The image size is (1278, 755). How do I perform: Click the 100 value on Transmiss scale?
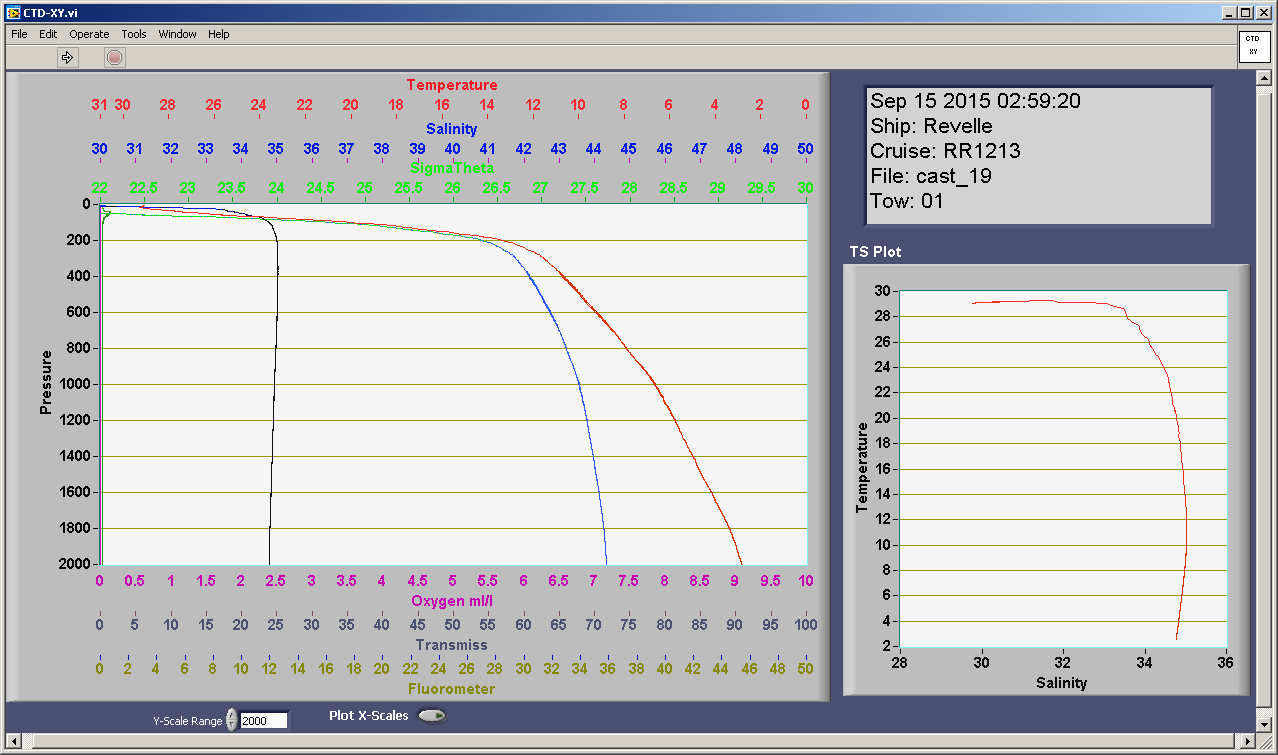[x=805, y=625]
